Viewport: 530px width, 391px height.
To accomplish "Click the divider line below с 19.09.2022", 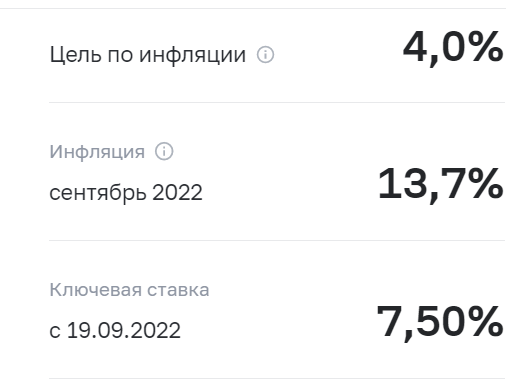I will point(277,378).
